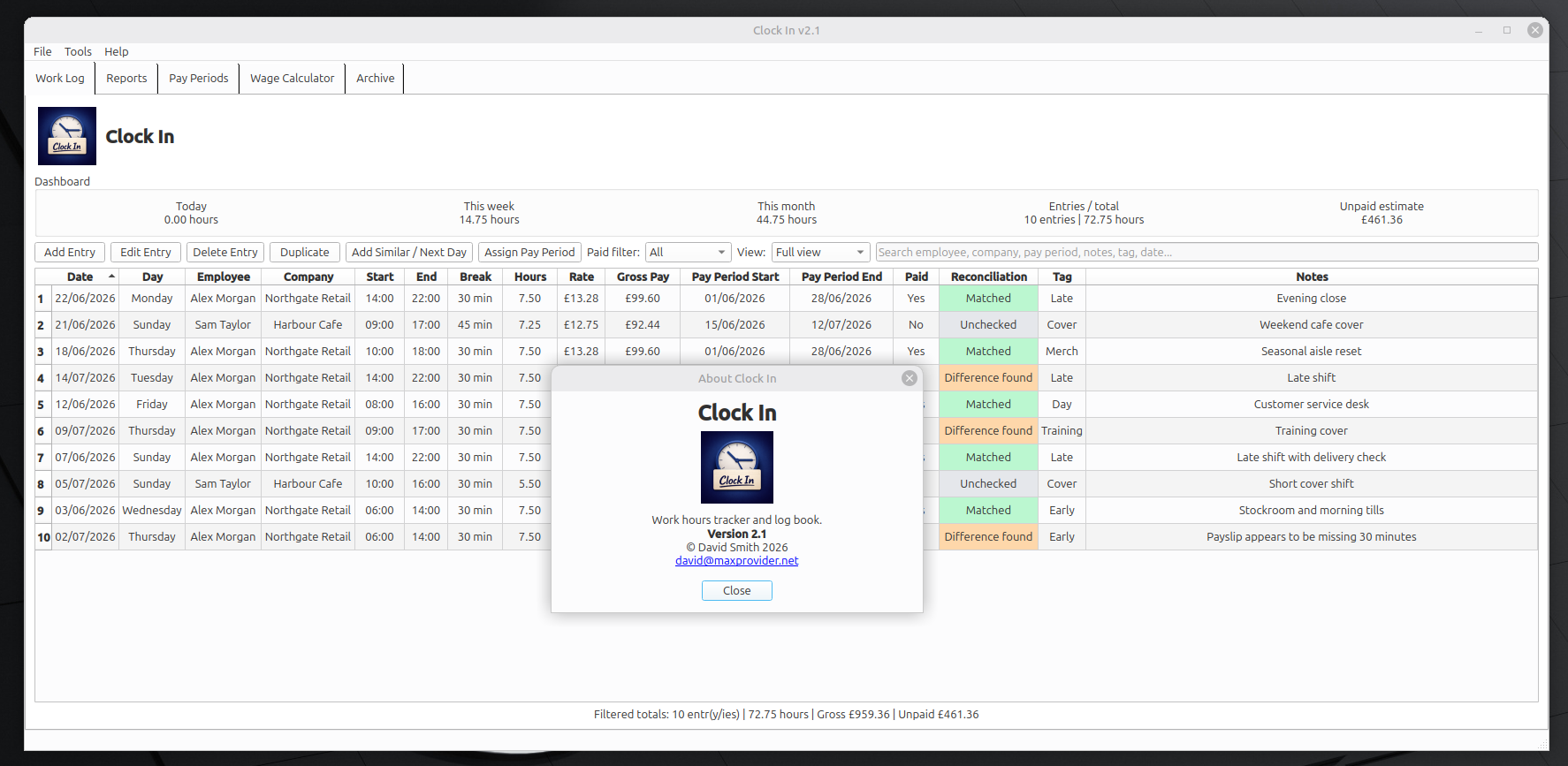Sort by the Tag column header
Image resolution: width=1568 pixels, height=766 pixels.
click(1062, 277)
